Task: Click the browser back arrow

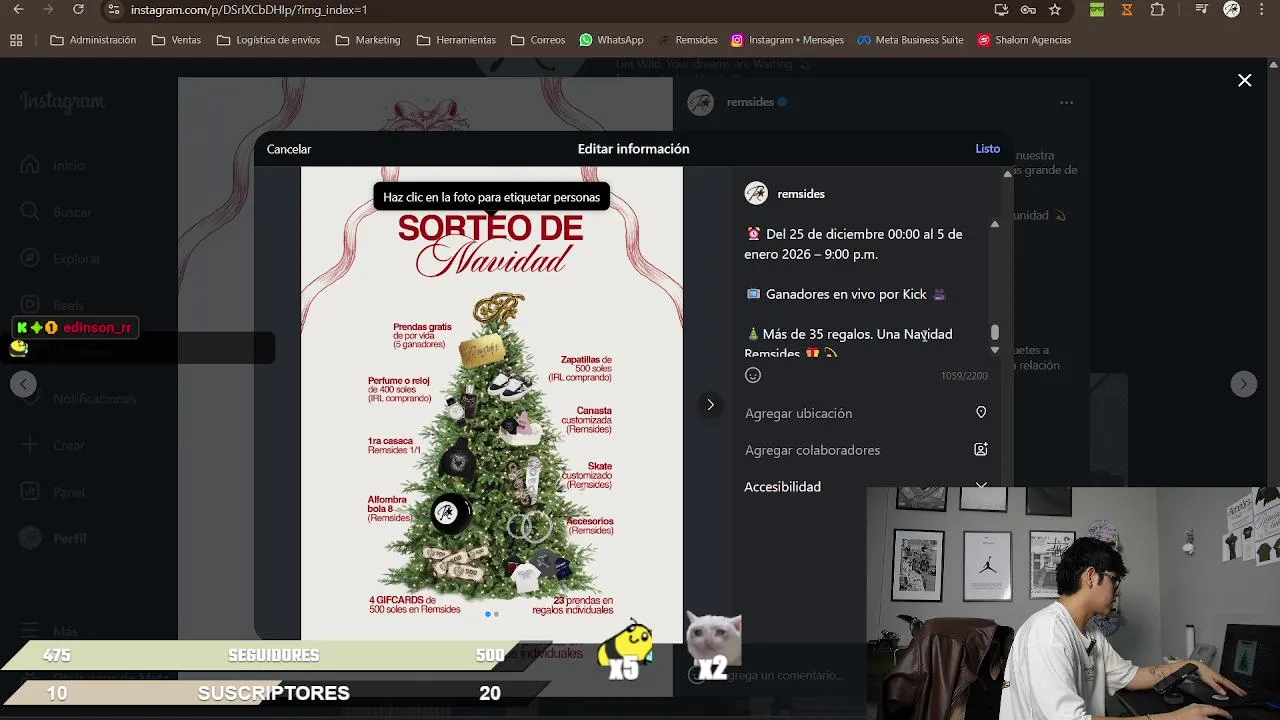Action: point(18,10)
